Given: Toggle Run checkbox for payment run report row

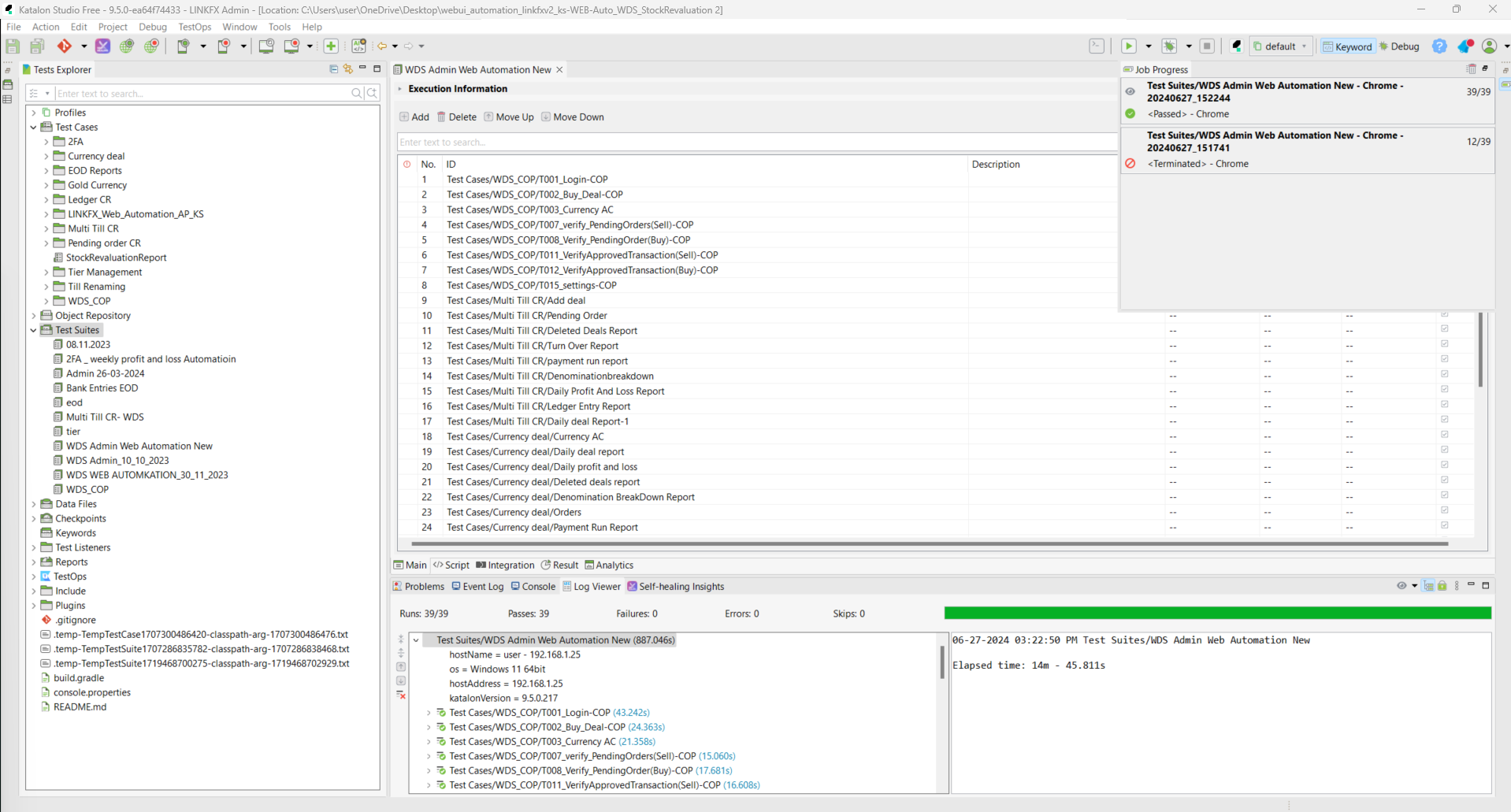Looking at the screenshot, I should pos(1445,359).
